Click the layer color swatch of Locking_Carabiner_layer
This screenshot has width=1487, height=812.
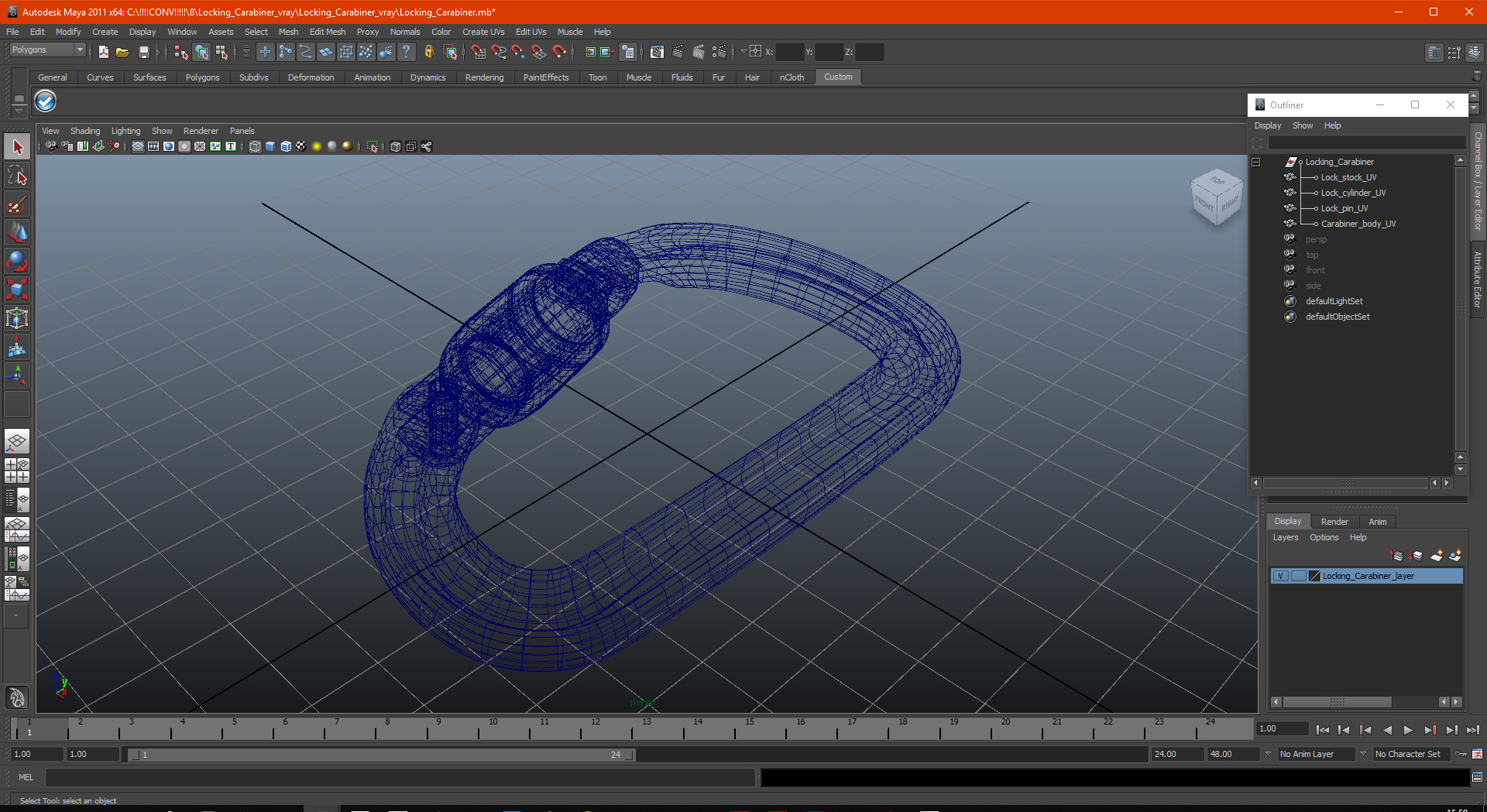(1314, 576)
